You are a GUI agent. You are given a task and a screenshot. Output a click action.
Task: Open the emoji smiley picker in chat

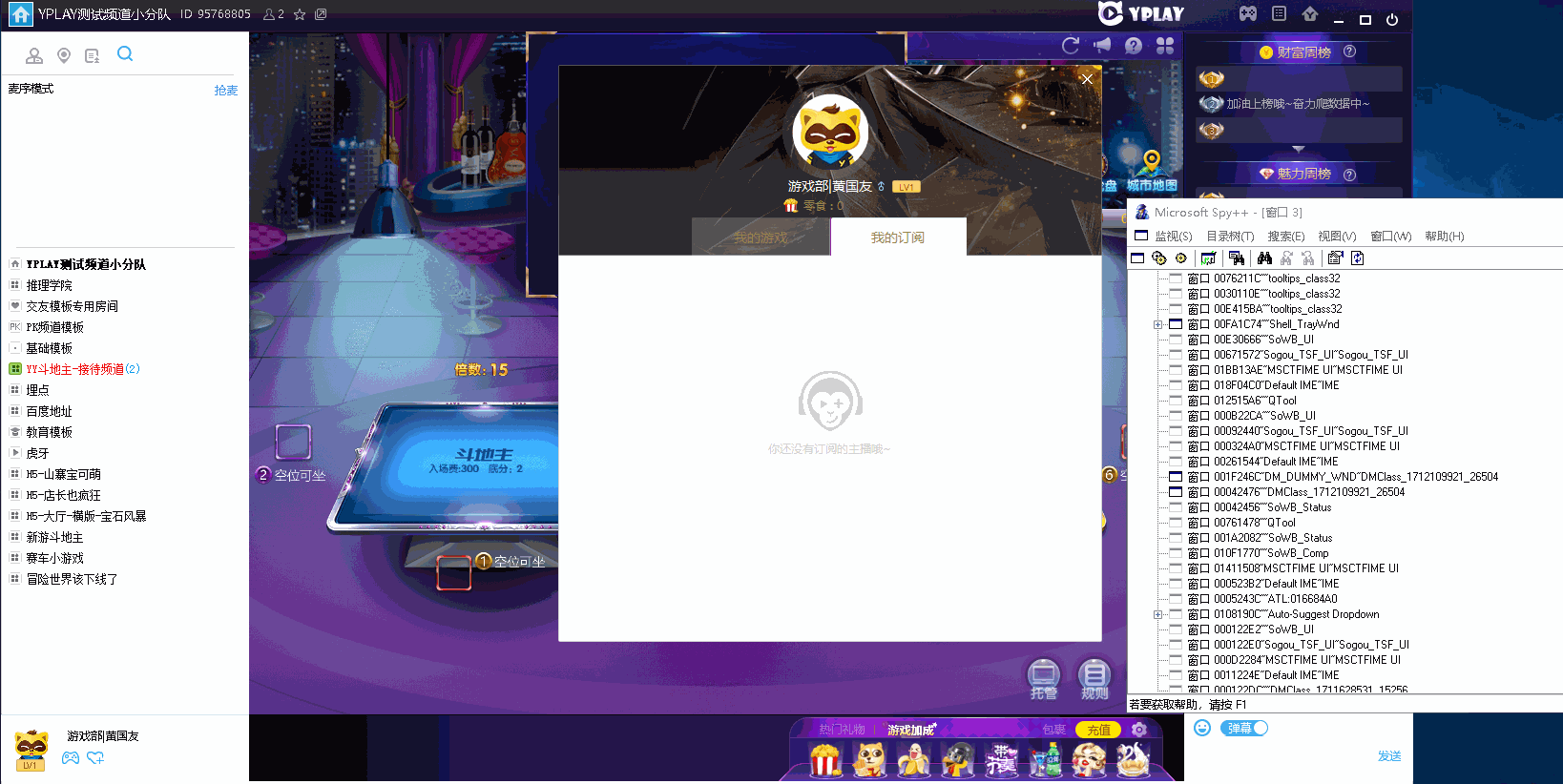click(1202, 728)
